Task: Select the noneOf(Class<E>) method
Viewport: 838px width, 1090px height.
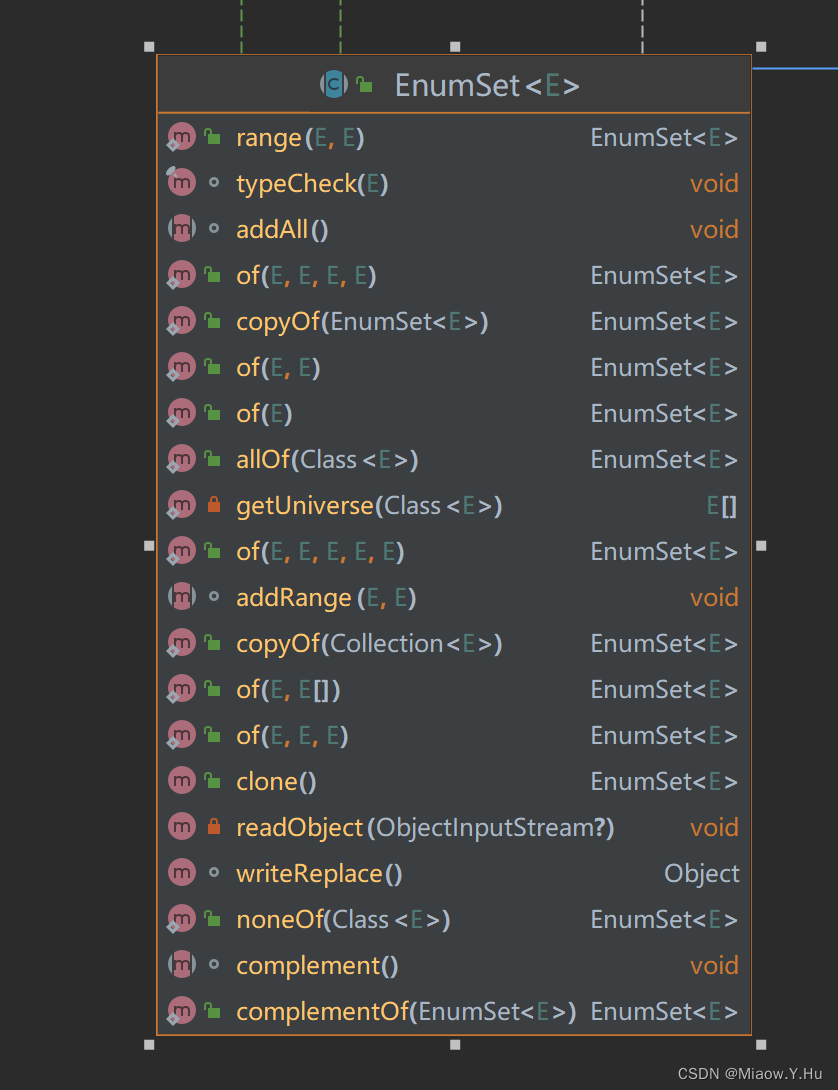Action: [344, 920]
